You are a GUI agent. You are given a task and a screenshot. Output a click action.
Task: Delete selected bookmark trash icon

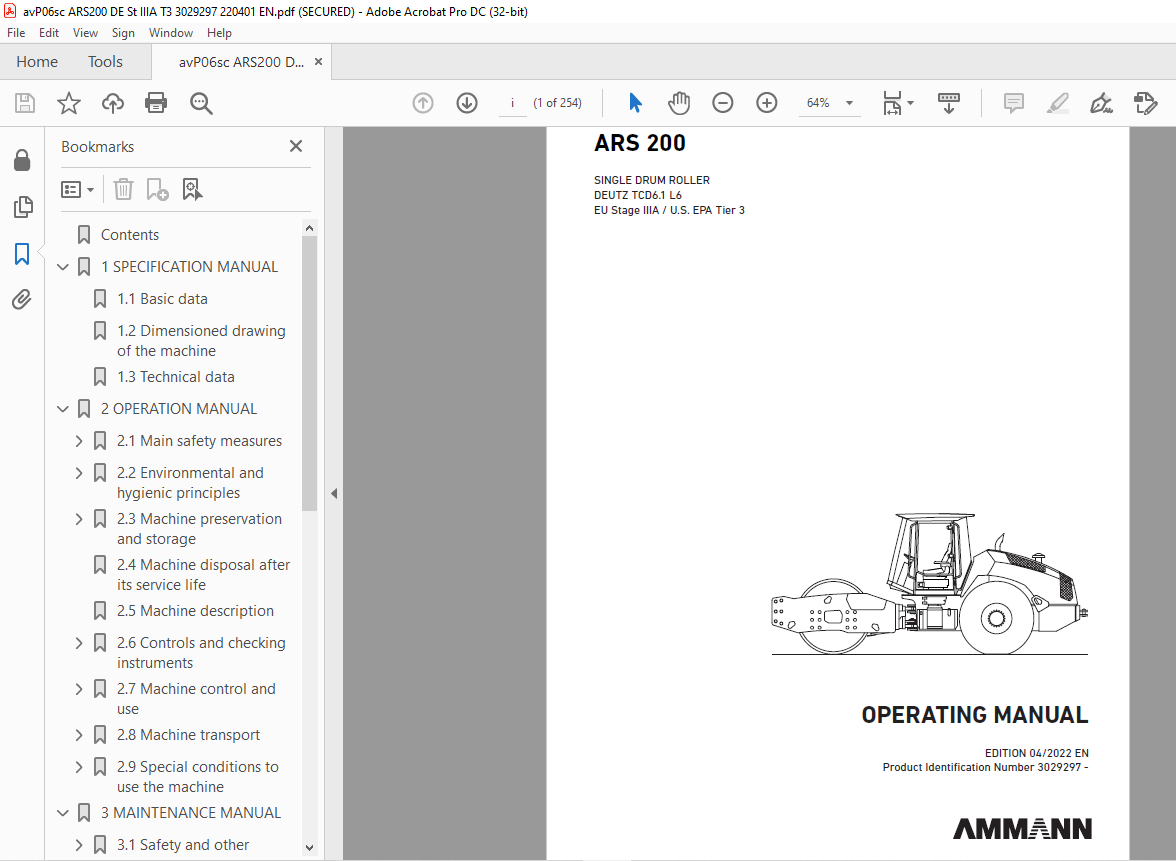(x=123, y=189)
